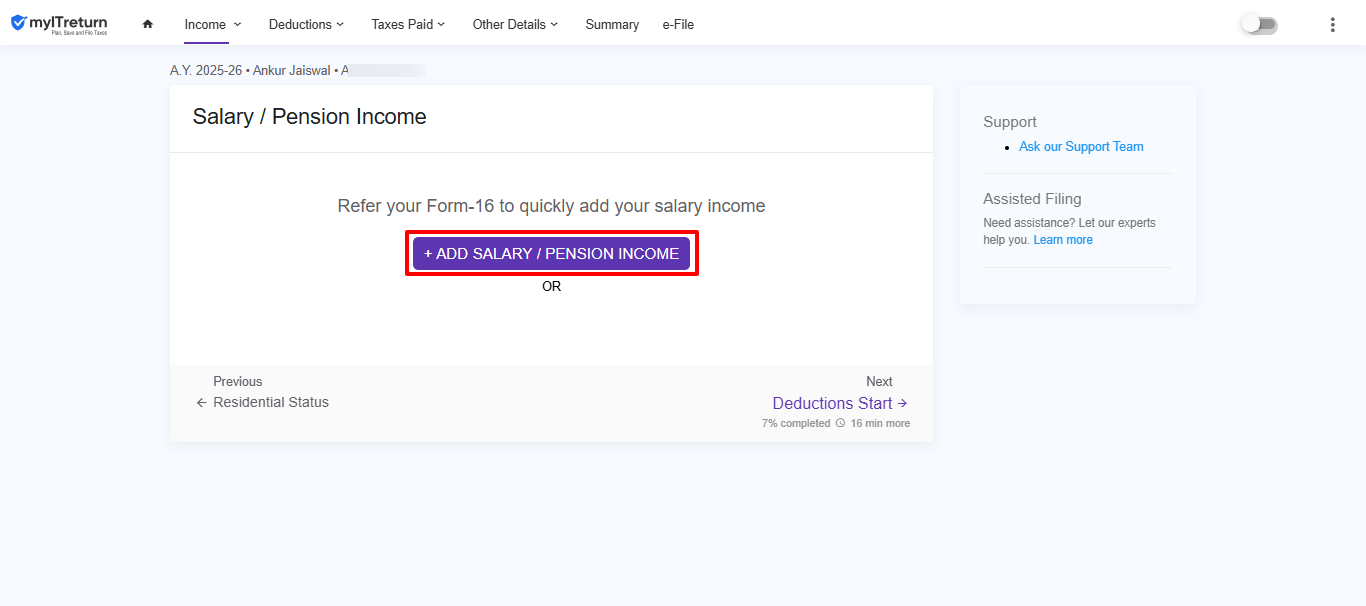This screenshot has height=606, width=1366.
Task: Open Ask our Support Team link
Action: click(1081, 147)
